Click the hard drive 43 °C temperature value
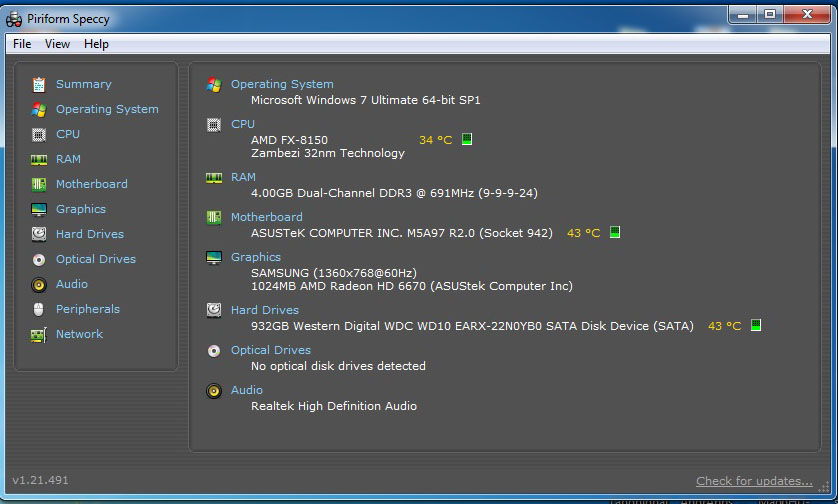 tap(725, 327)
